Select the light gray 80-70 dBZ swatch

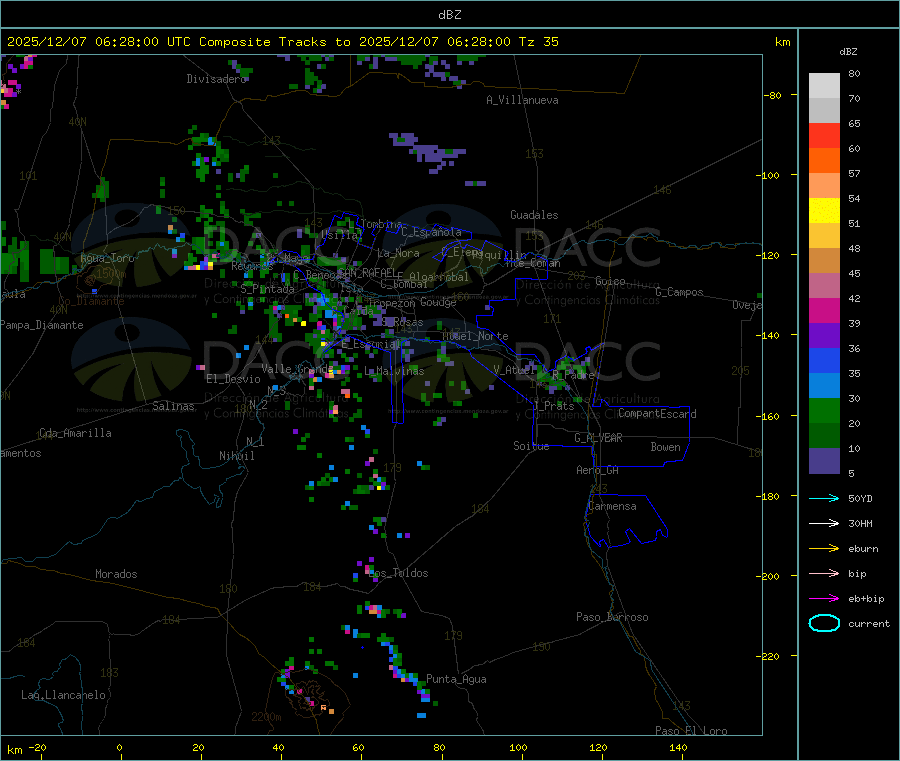(824, 86)
